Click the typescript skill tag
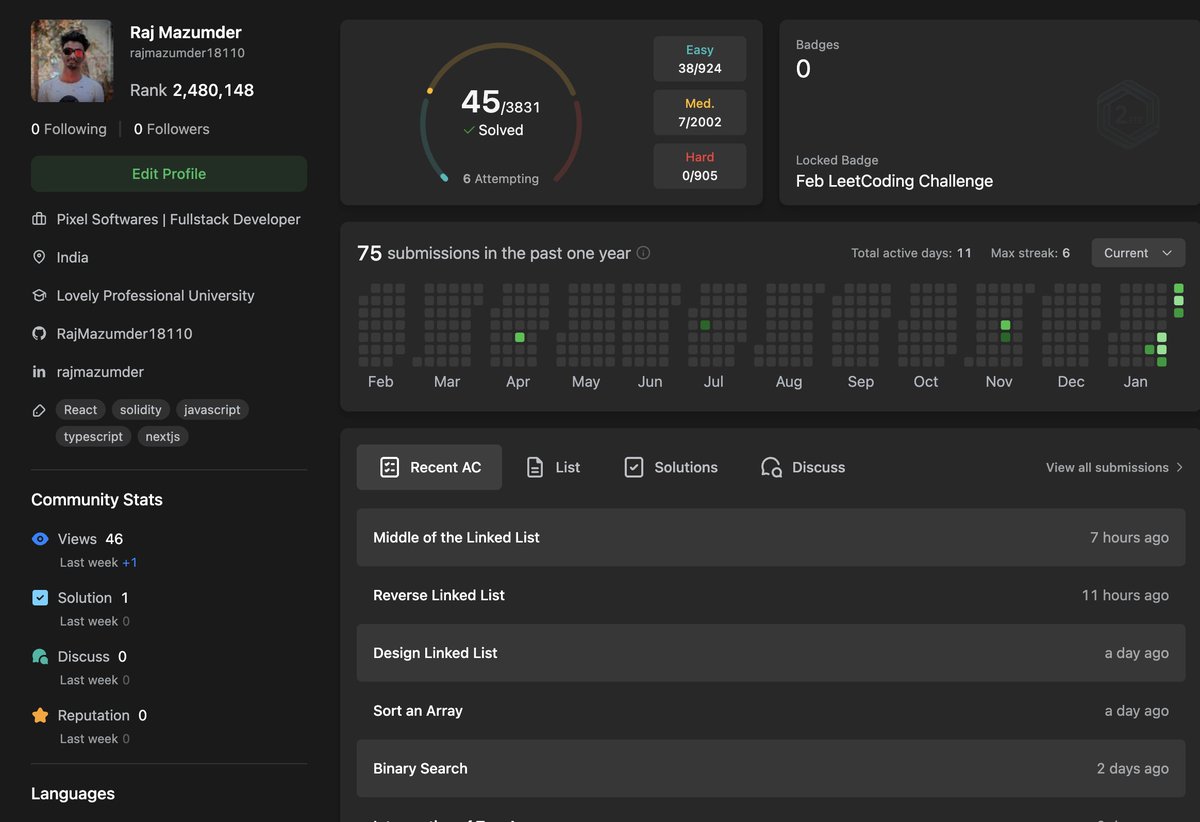1200x822 pixels. pyautogui.click(x=93, y=437)
